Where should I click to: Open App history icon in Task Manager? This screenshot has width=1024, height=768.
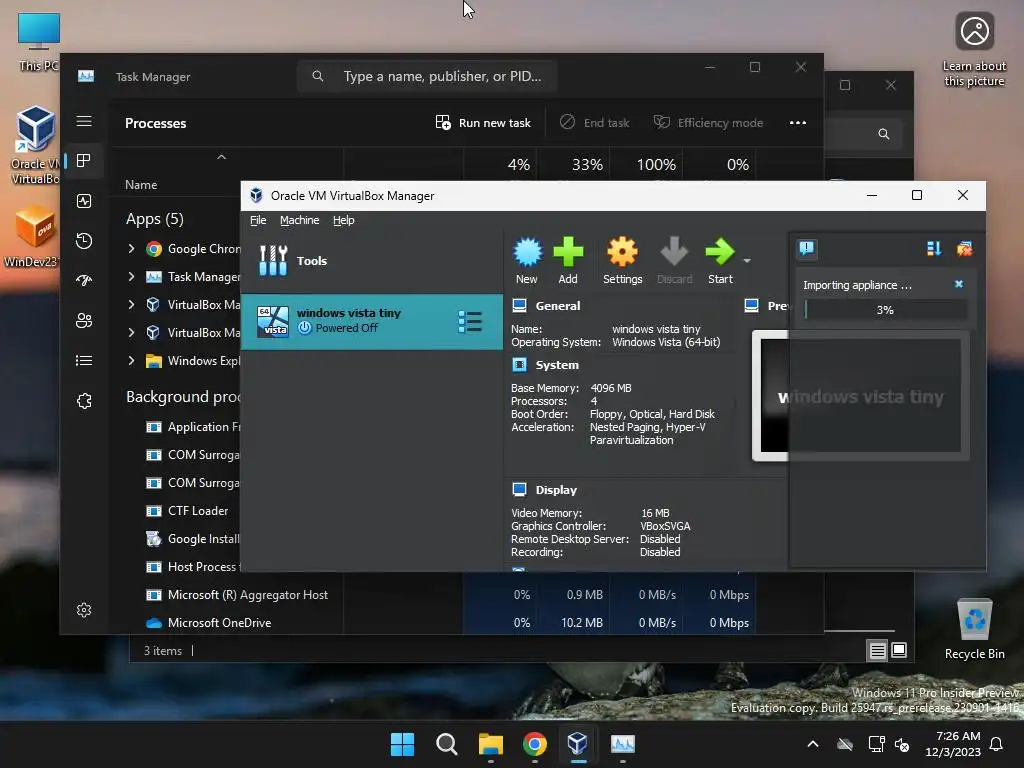(x=84, y=241)
